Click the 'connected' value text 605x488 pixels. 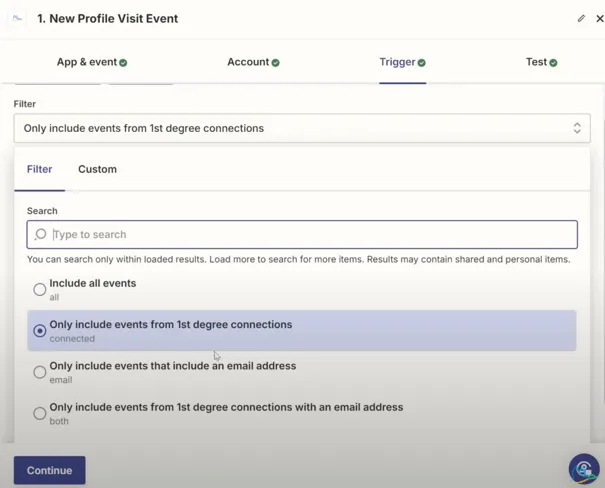(72, 339)
